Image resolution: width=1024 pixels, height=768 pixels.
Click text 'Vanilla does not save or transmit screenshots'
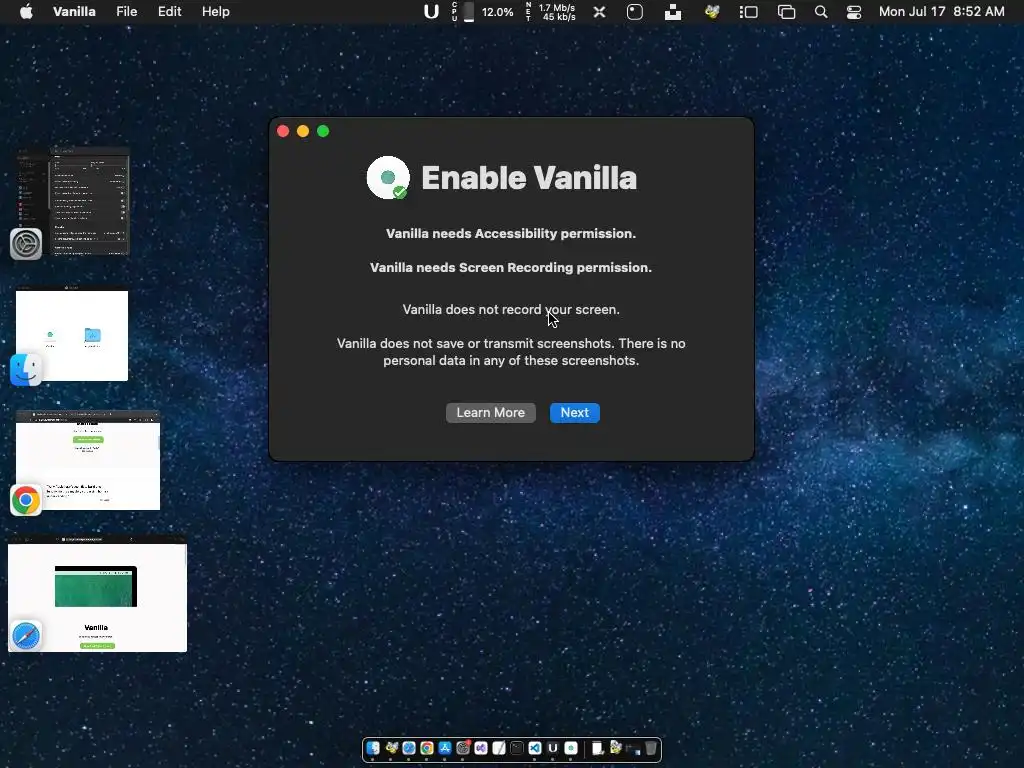pos(475,344)
